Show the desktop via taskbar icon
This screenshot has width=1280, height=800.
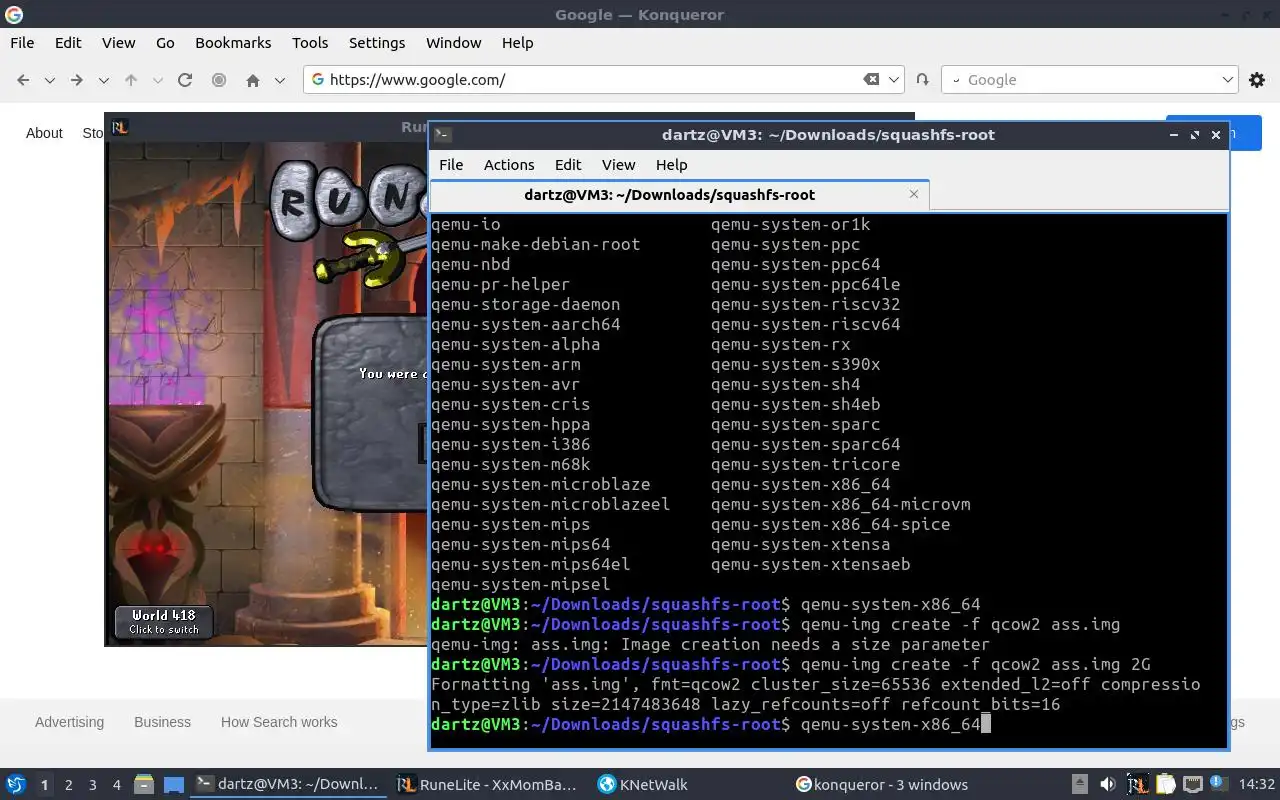tap(173, 785)
